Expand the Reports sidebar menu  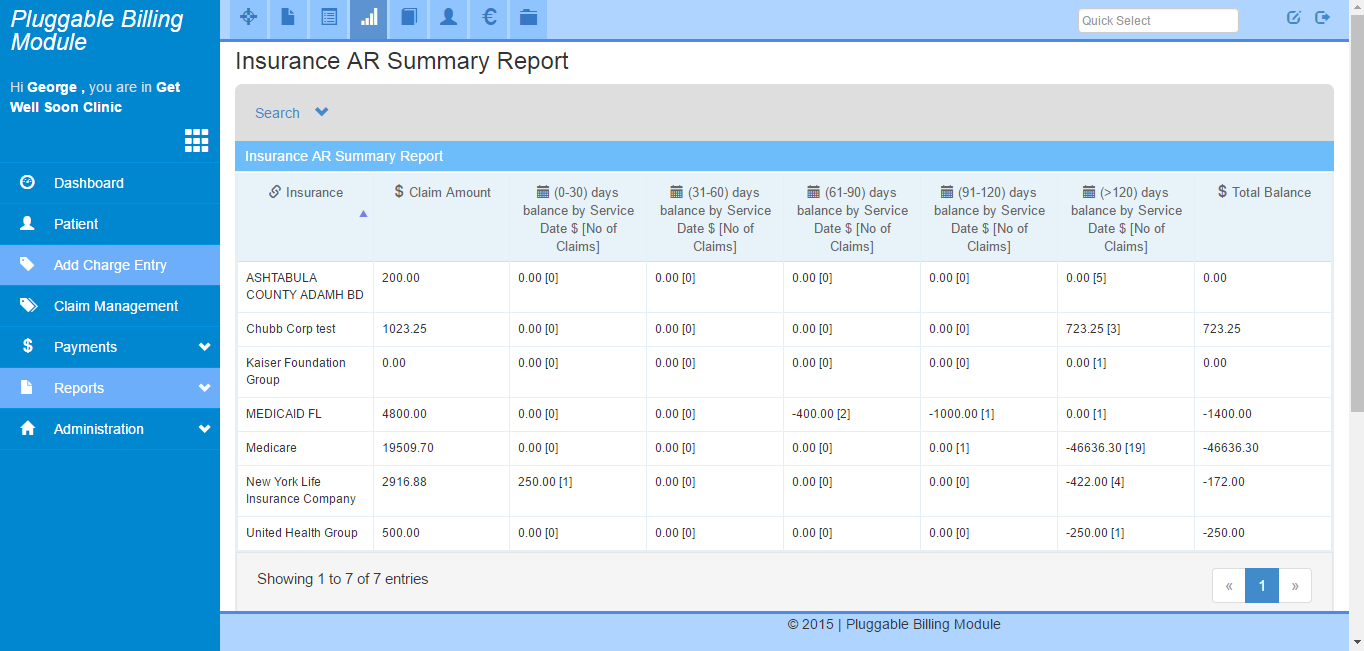click(110, 388)
